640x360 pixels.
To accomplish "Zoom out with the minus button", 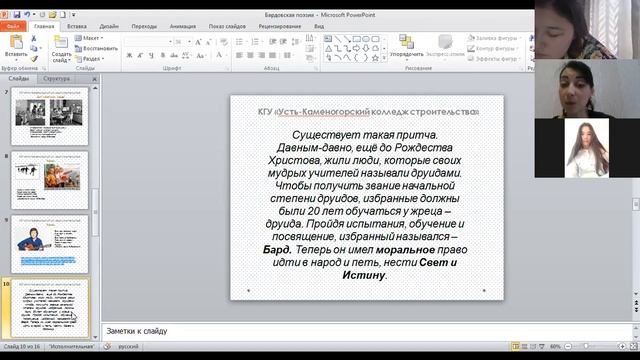I will pos(568,346).
